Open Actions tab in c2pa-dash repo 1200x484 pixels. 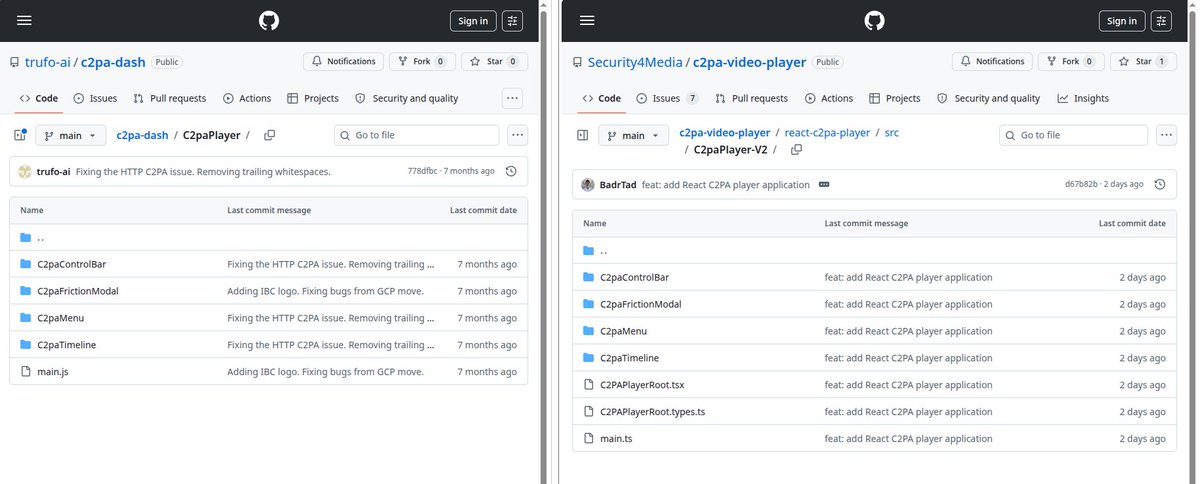pyautogui.click(x=247, y=98)
